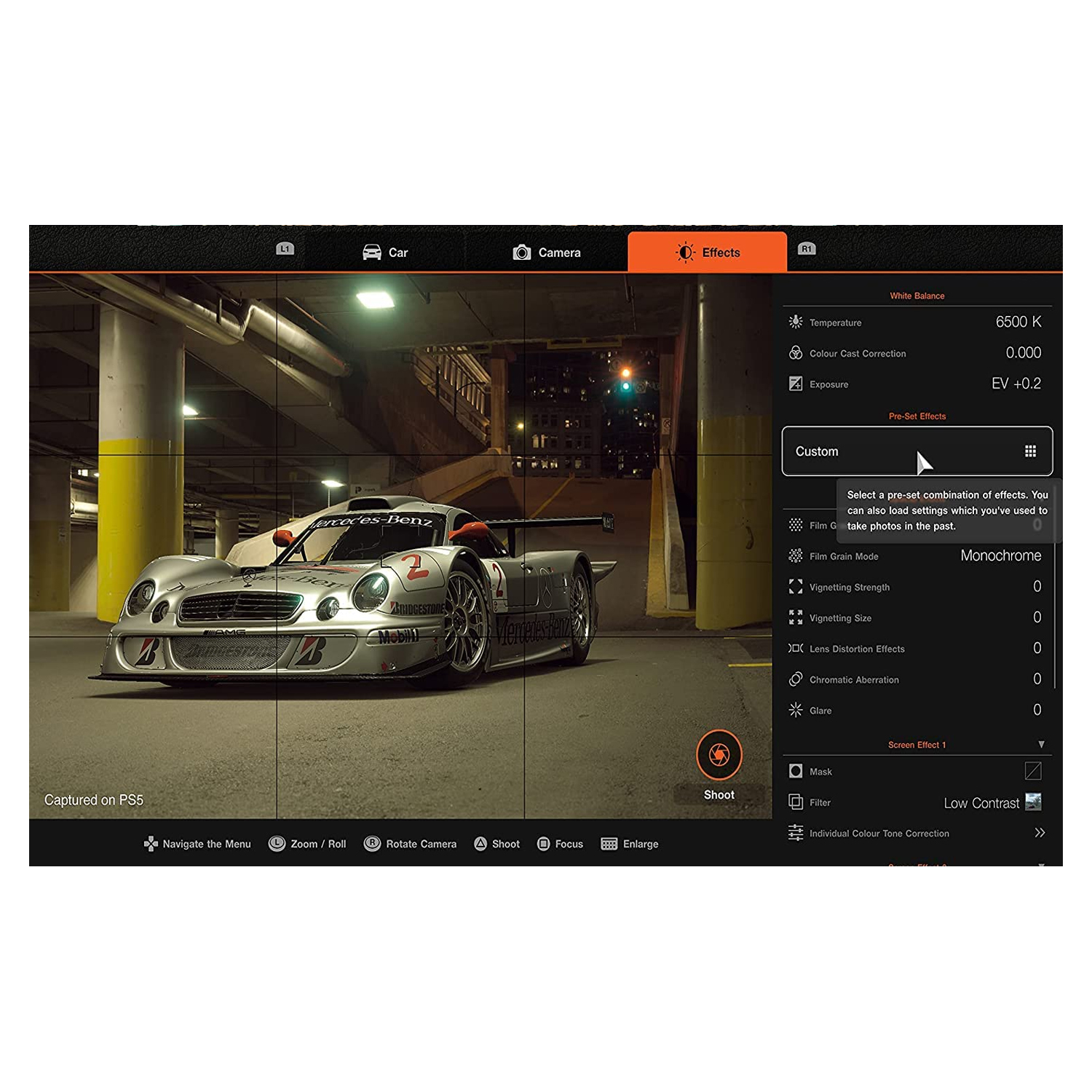Click the car icon in Car tab
Screen dimensions: 1092x1092
(x=372, y=253)
